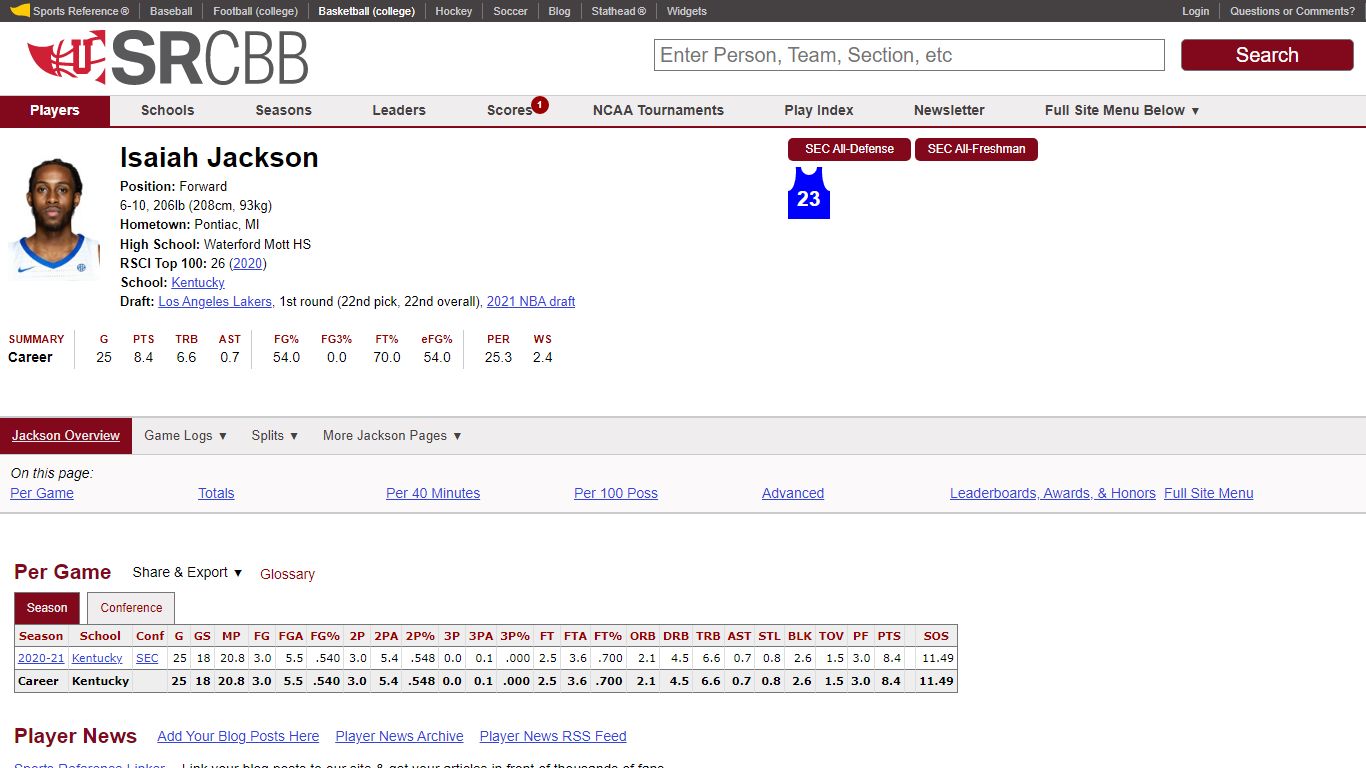Click the Scores notification badge
1366x768 pixels.
pyautogui.click(x=540, y=104)
